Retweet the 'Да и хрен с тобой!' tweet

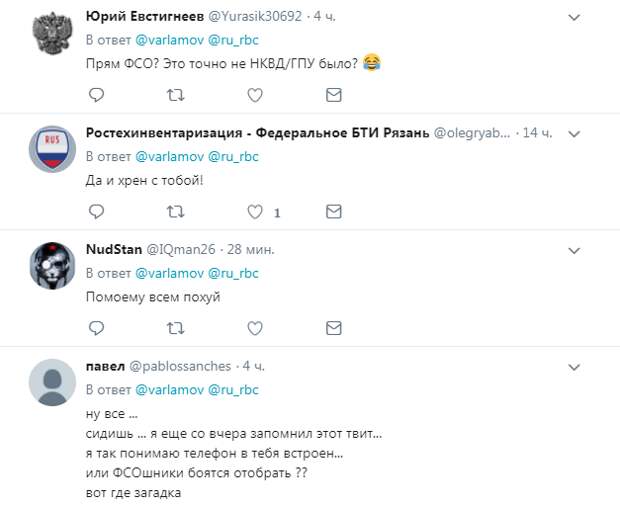click(x=175, y=211)
